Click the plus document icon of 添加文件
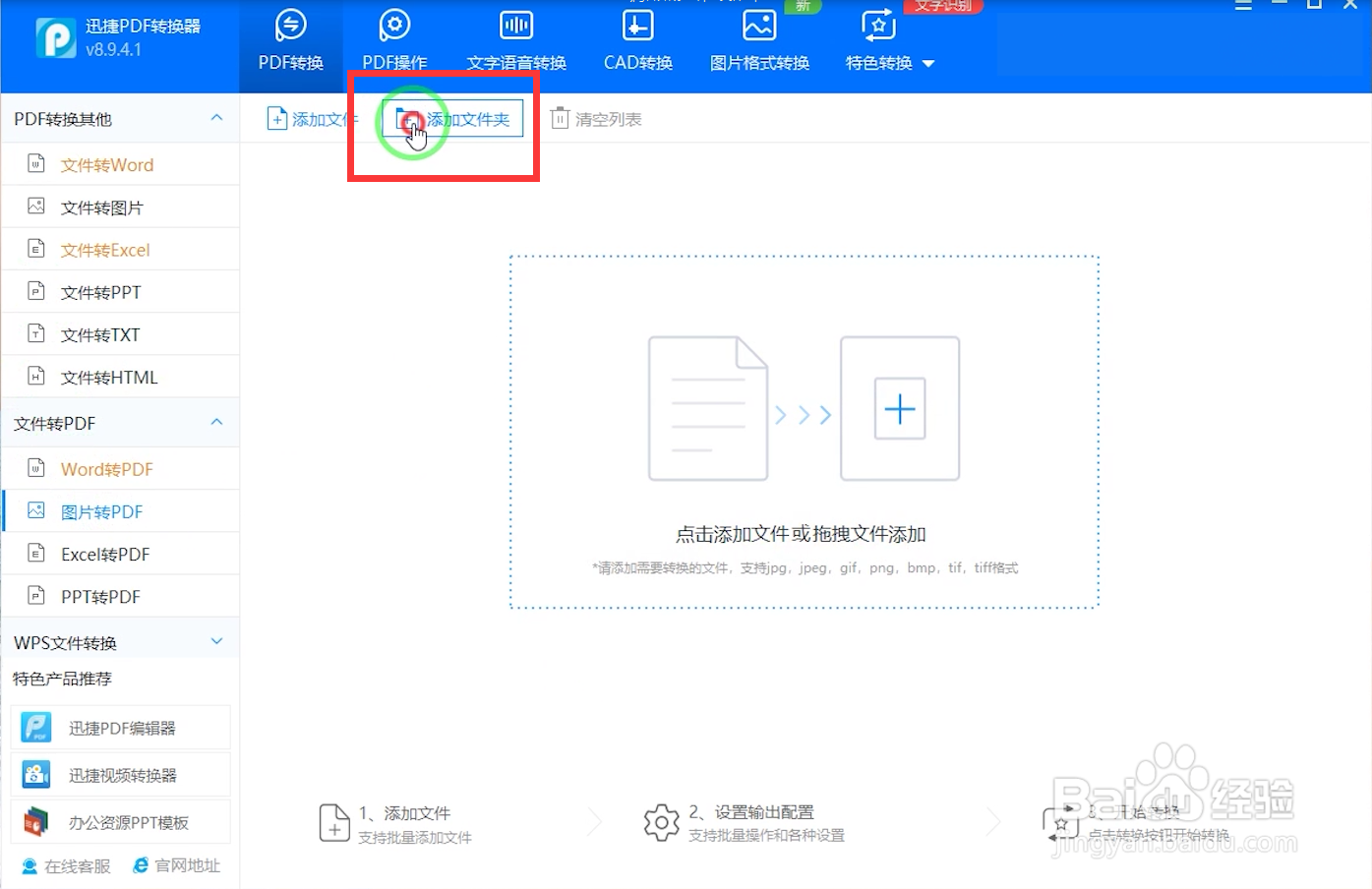 coord(277,118)
